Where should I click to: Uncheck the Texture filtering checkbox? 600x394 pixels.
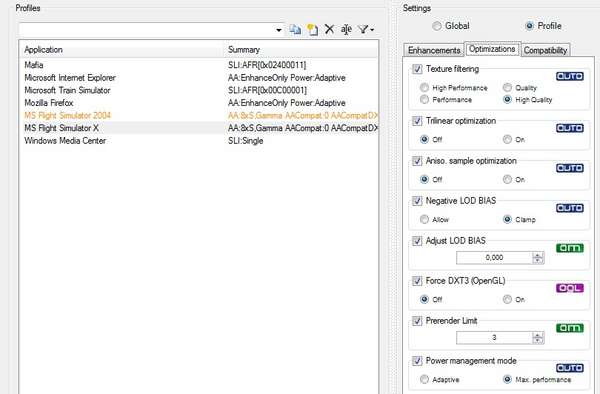click(417, 69)
